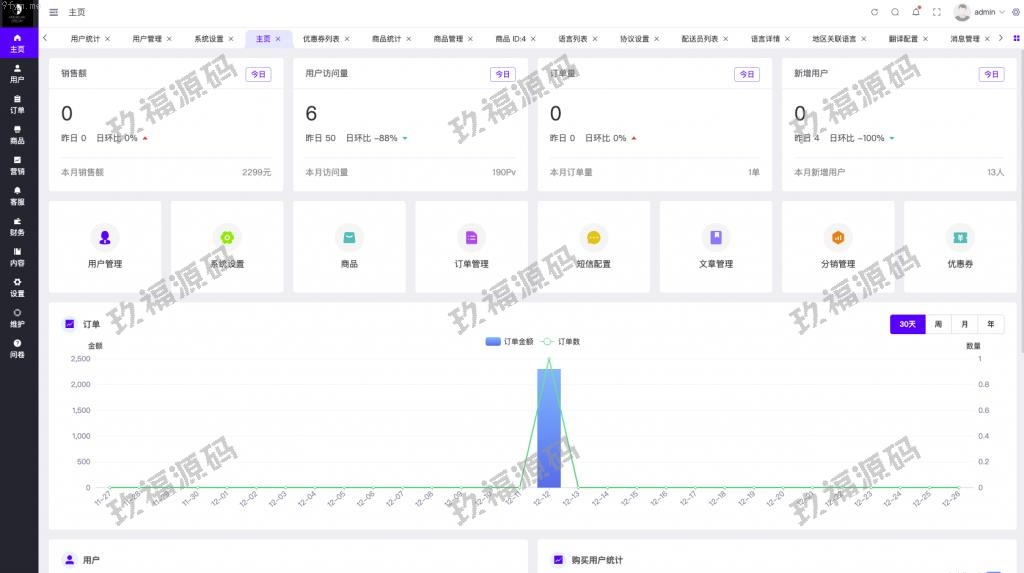Close the 用户统计 tab

coord(107,39)
